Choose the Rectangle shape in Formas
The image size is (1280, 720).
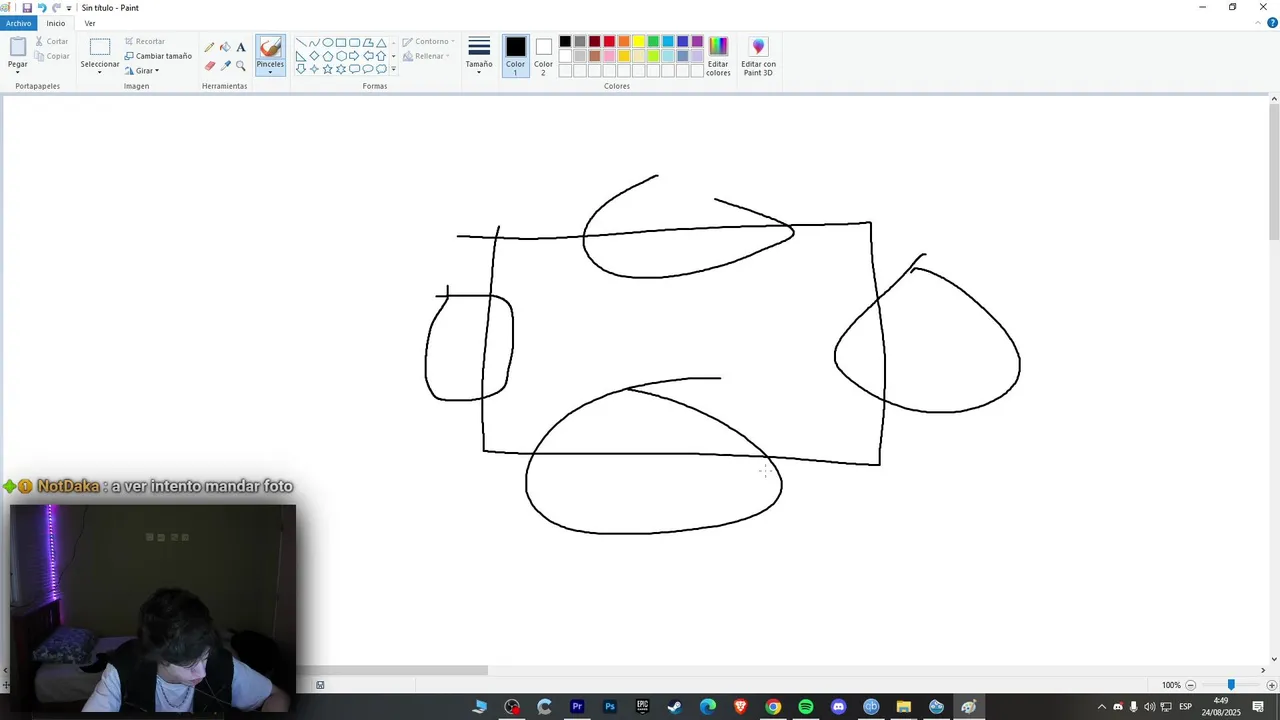click(341, 43)
